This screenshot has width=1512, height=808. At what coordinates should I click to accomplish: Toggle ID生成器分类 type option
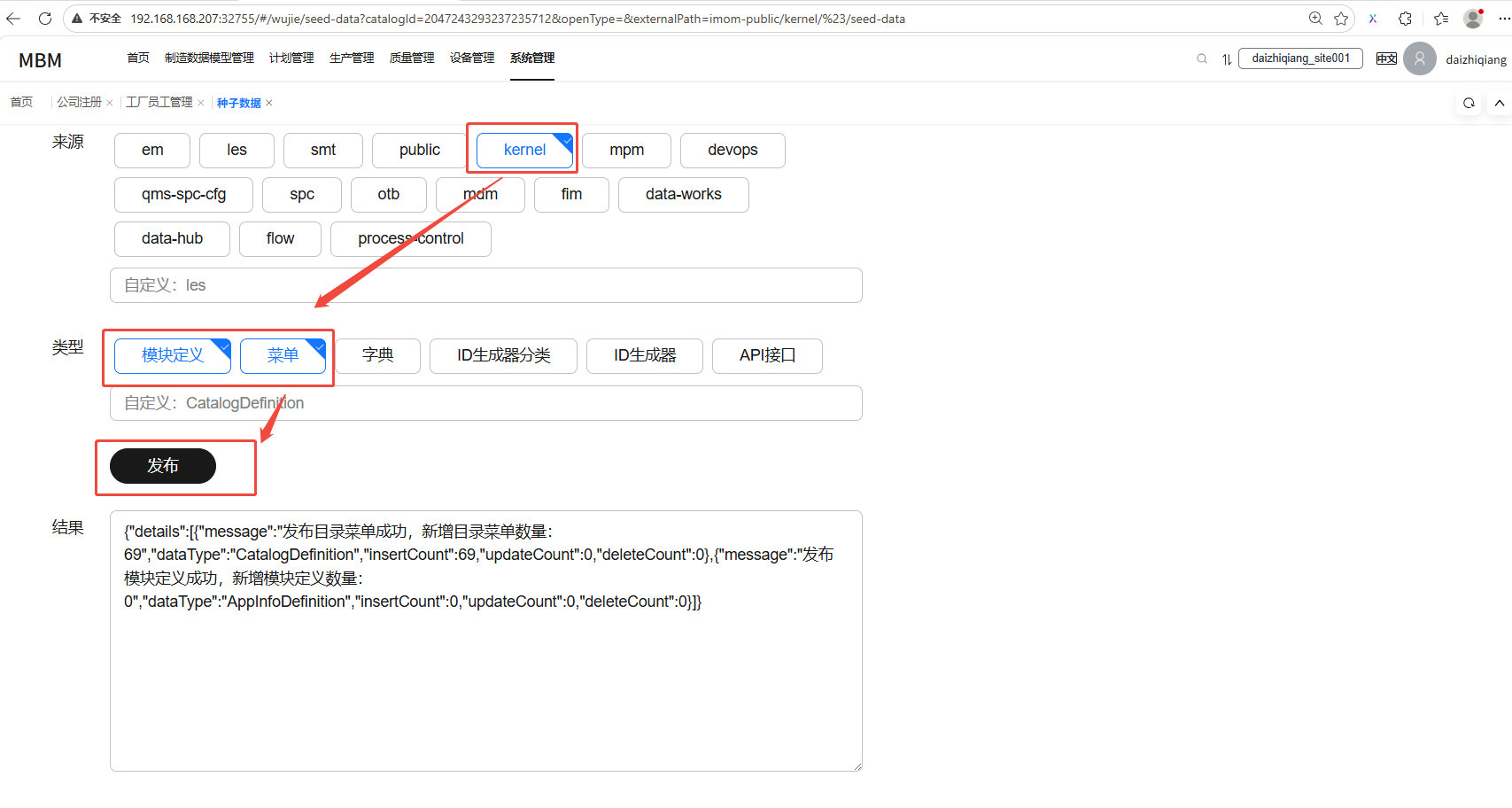point(503,355)
